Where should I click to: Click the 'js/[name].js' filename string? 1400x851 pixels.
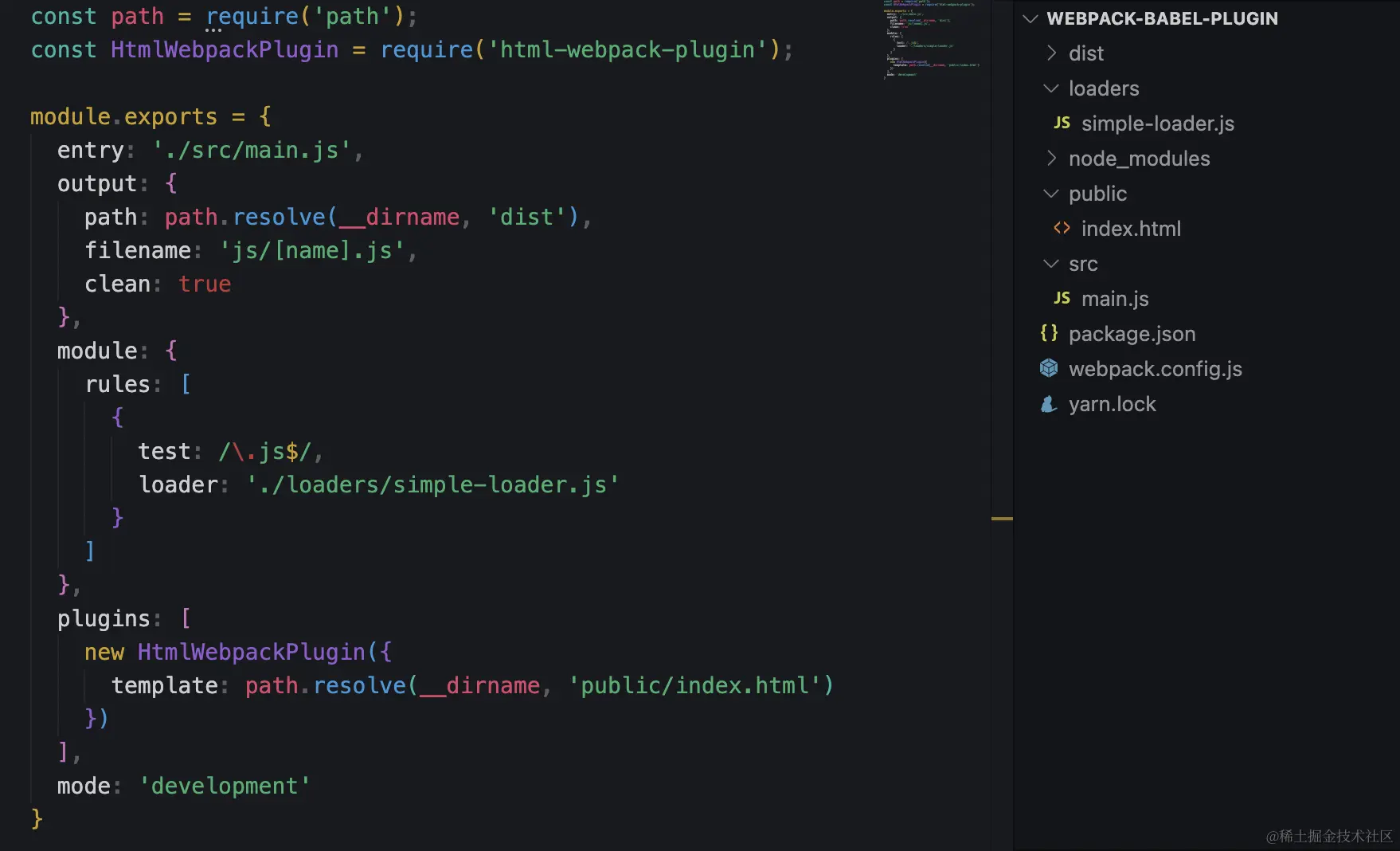312,250
